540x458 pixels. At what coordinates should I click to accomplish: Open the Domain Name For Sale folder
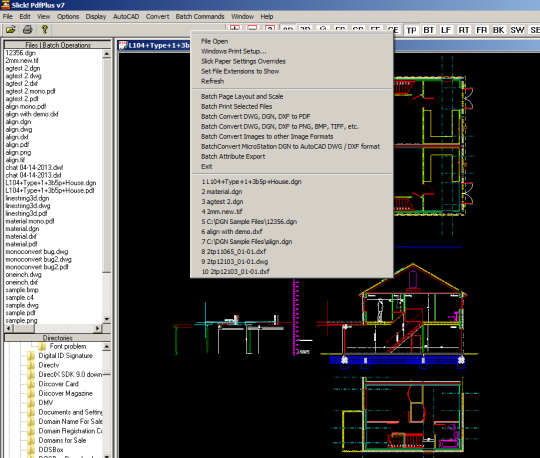70,421
